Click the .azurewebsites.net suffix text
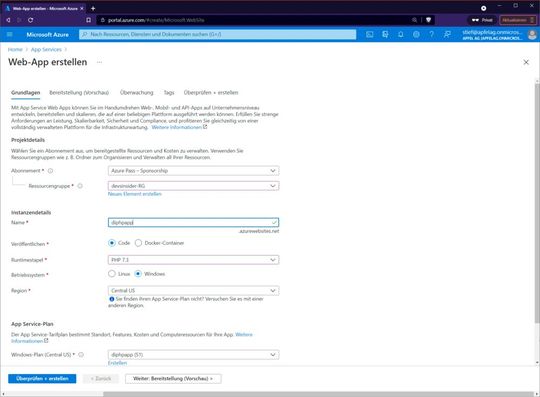The width and height of the screenshot is (540, 397). click(x=259, y=231)
